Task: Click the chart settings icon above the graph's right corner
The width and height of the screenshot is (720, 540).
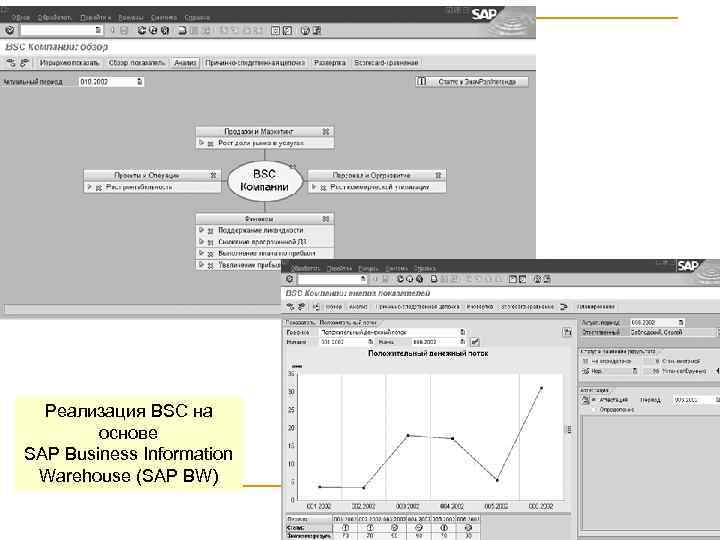Action: point(568,332)
